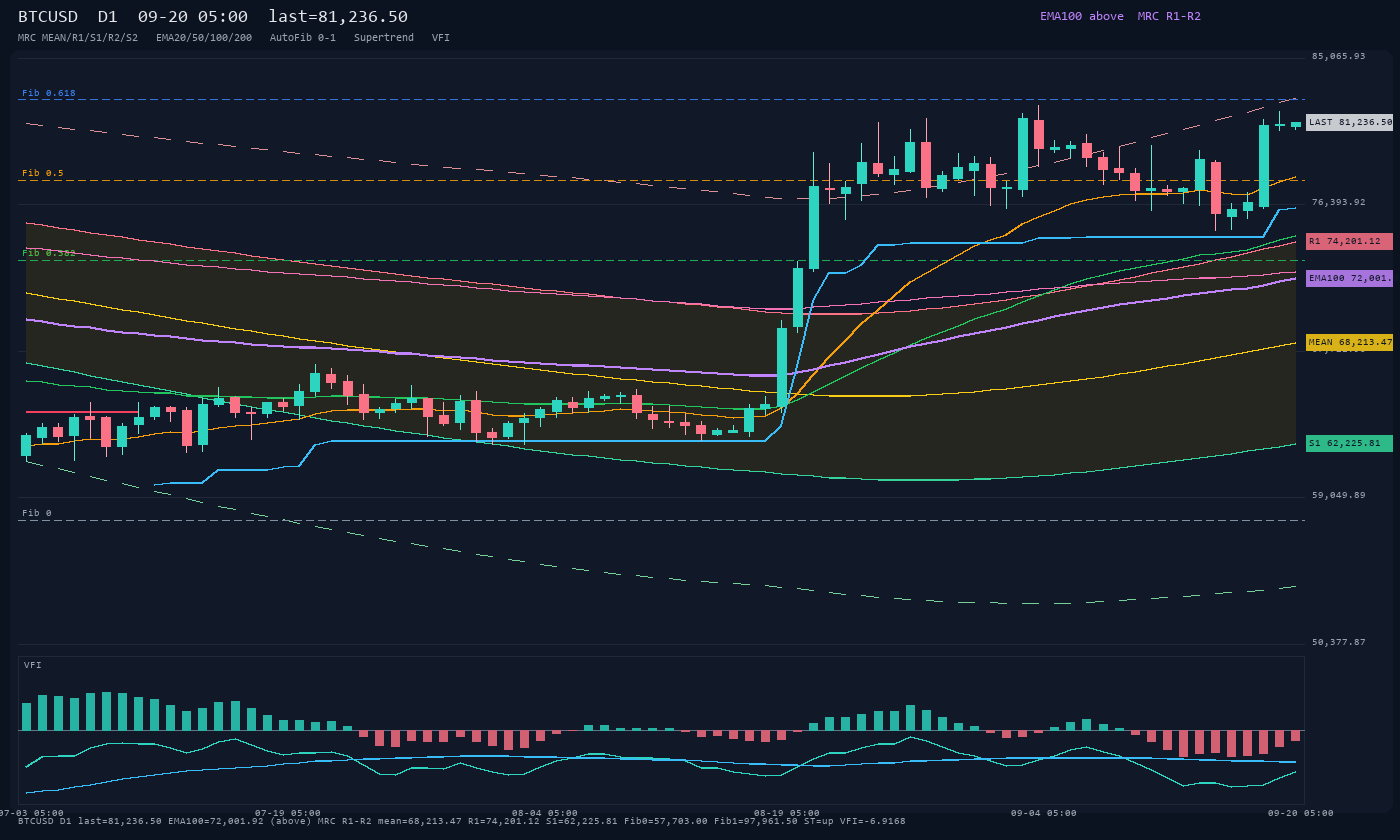The height and width of the screenshot is (840, 1400).
Task: Select the Fib 0 level label
Action: click(37, 513)
